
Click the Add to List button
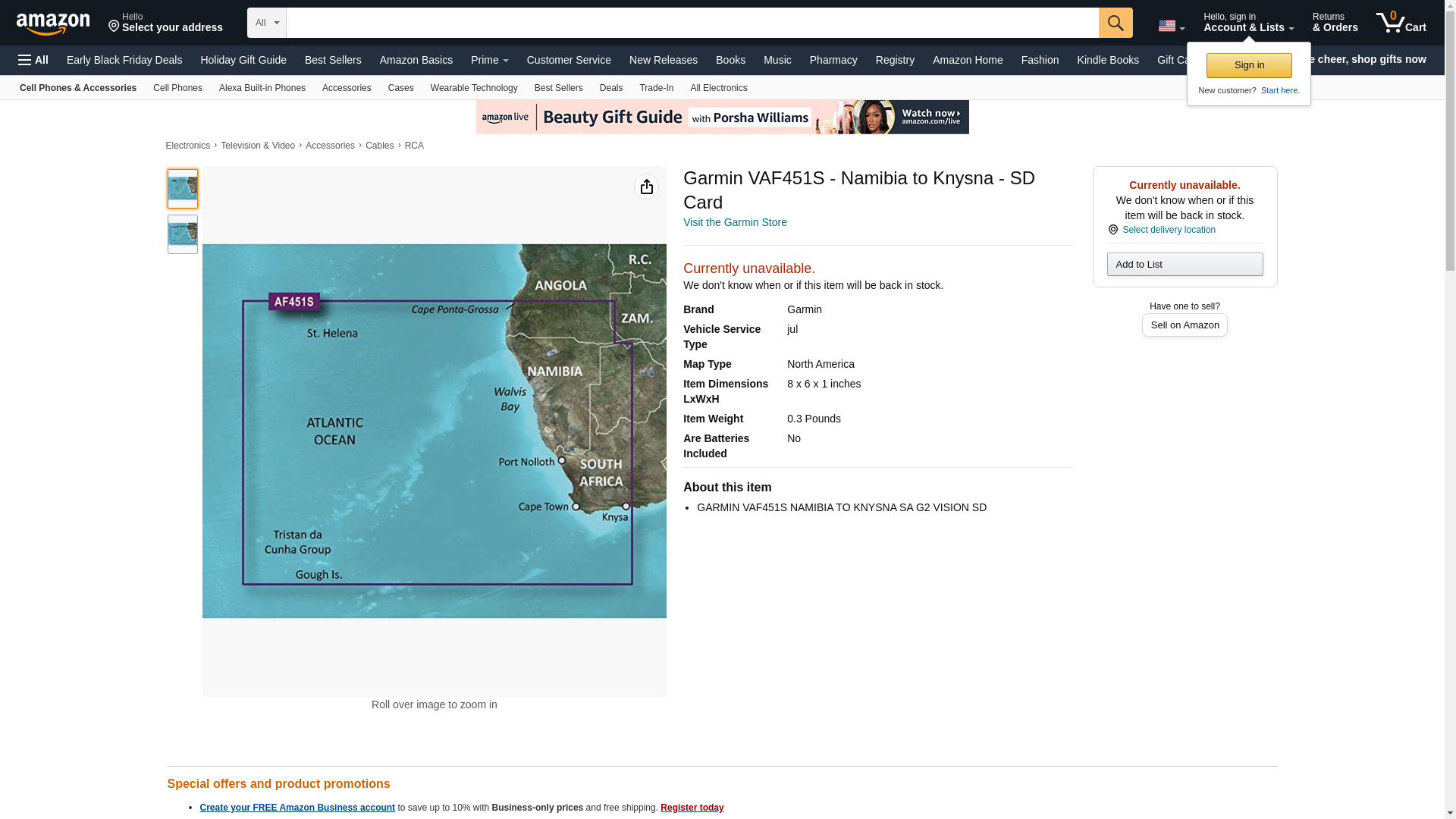(x=1184, y=264)
